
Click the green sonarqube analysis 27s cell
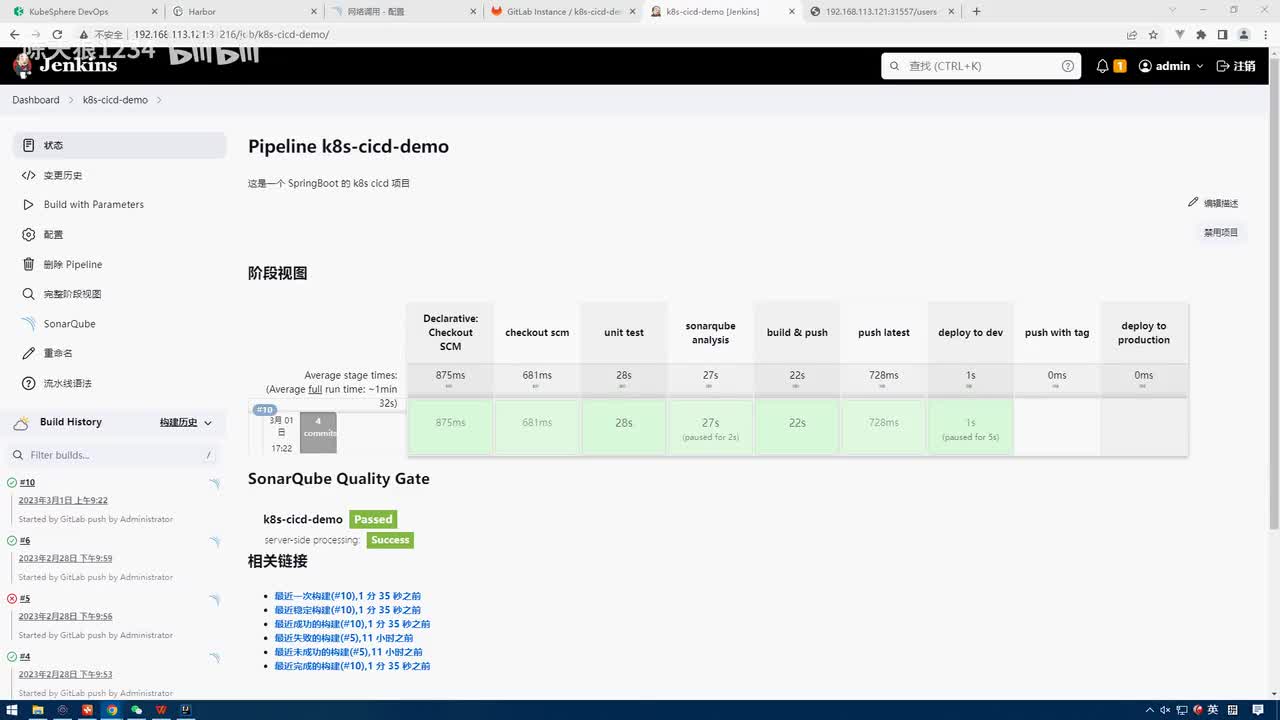710,427
